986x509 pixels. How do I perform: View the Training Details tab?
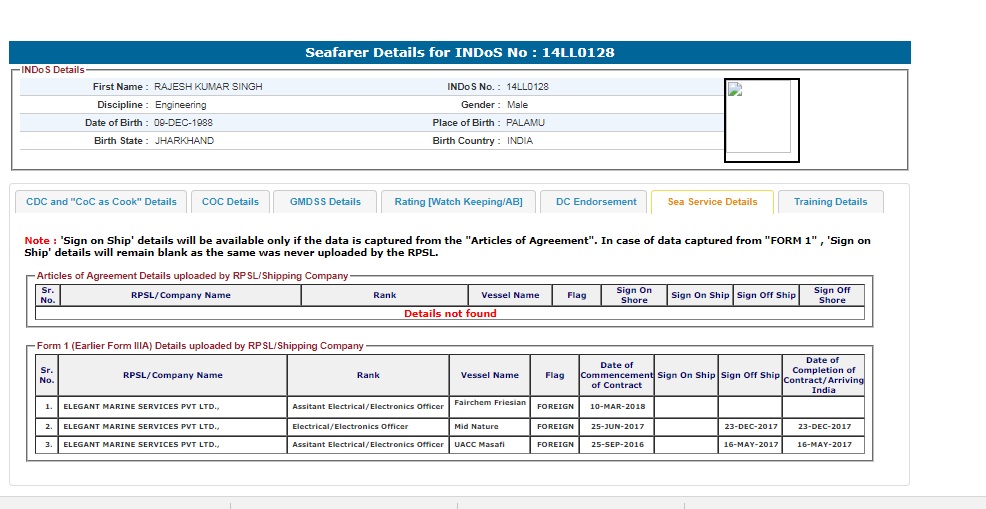[830, 202]
